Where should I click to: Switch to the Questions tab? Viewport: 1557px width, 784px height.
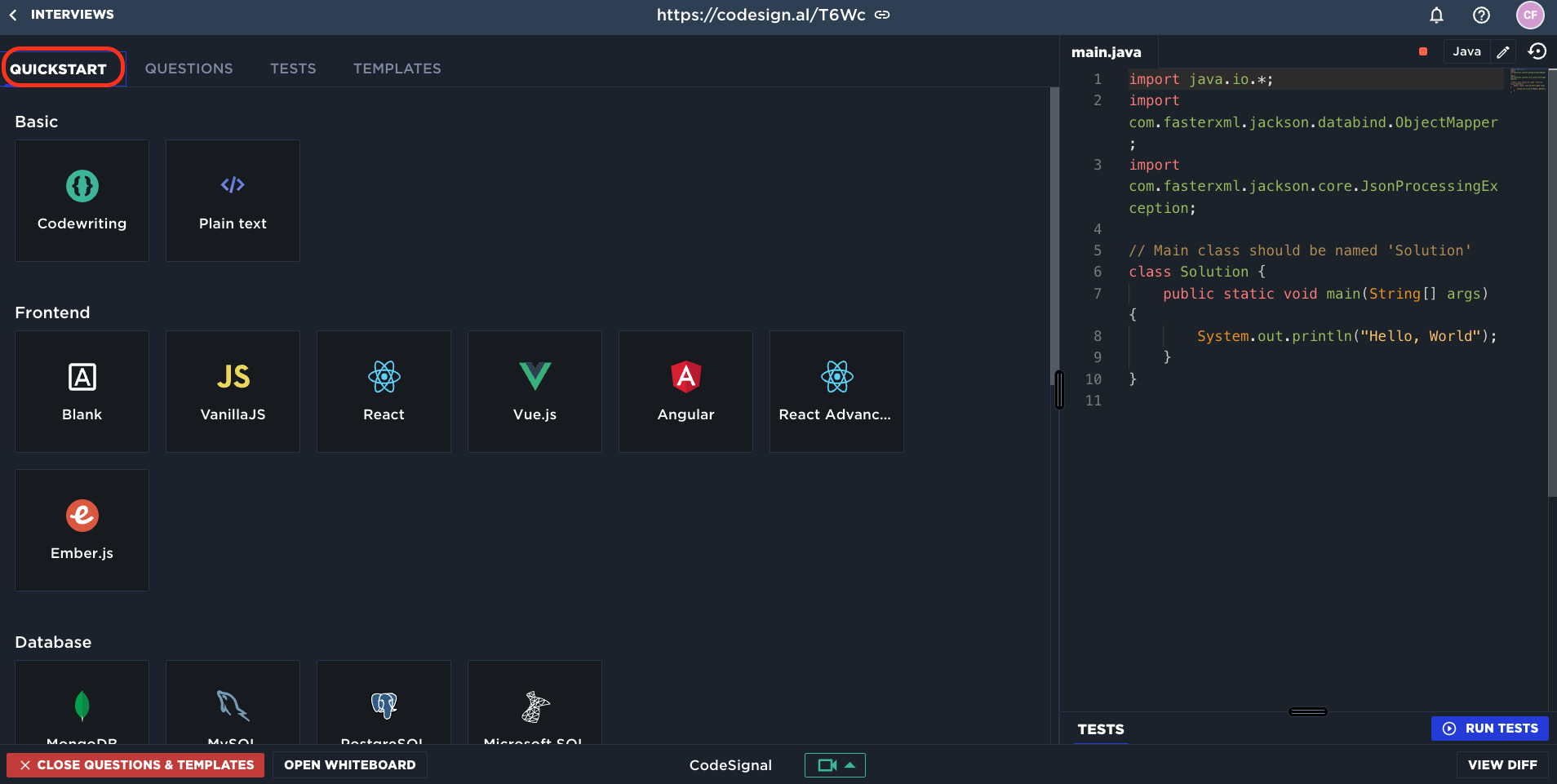(189, 69)
